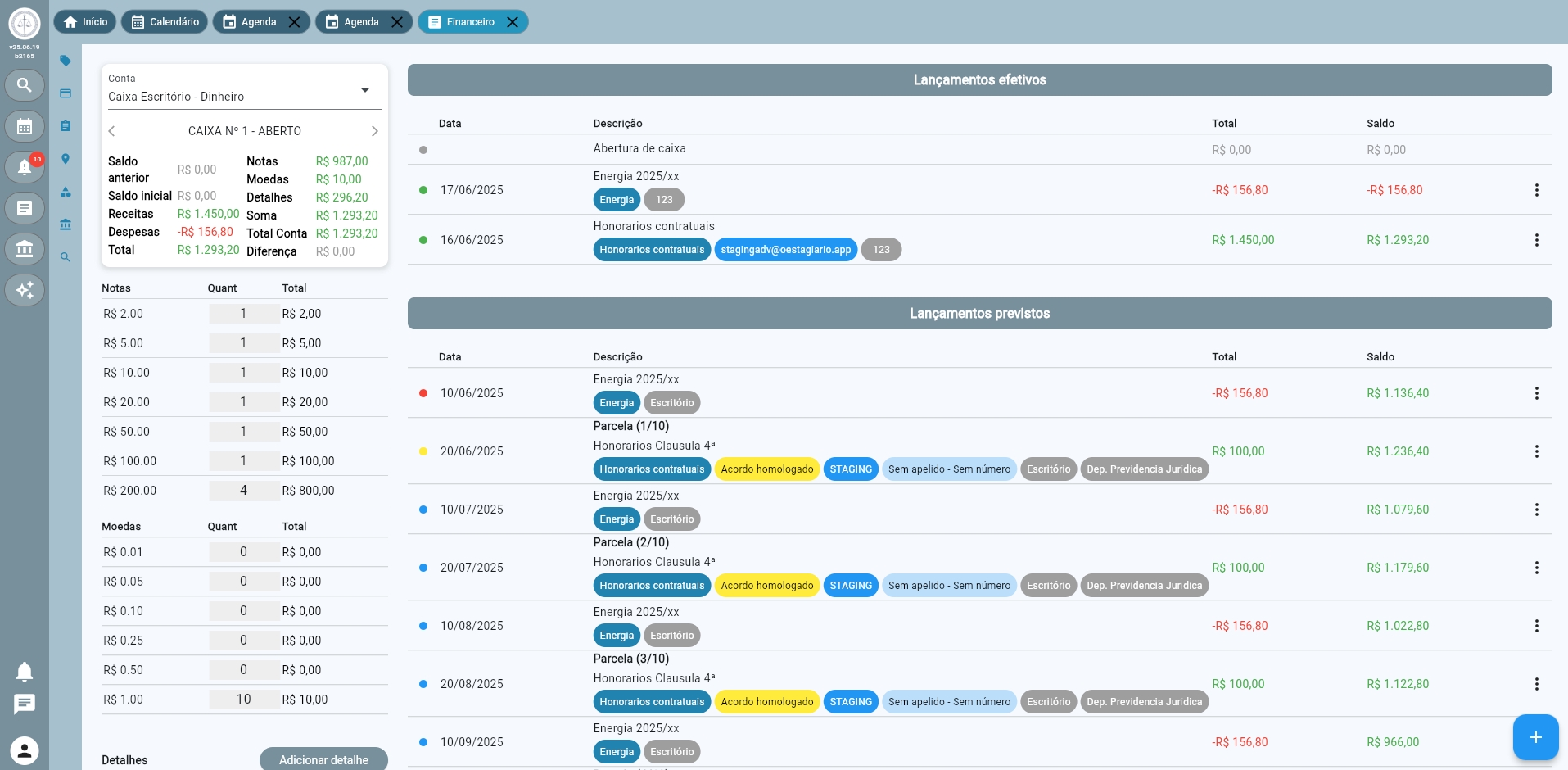This screenshot has height=770, width=1568.
Task: Click the stagingadv@oestagiario.app tag
Action: [x=785, y=250]
